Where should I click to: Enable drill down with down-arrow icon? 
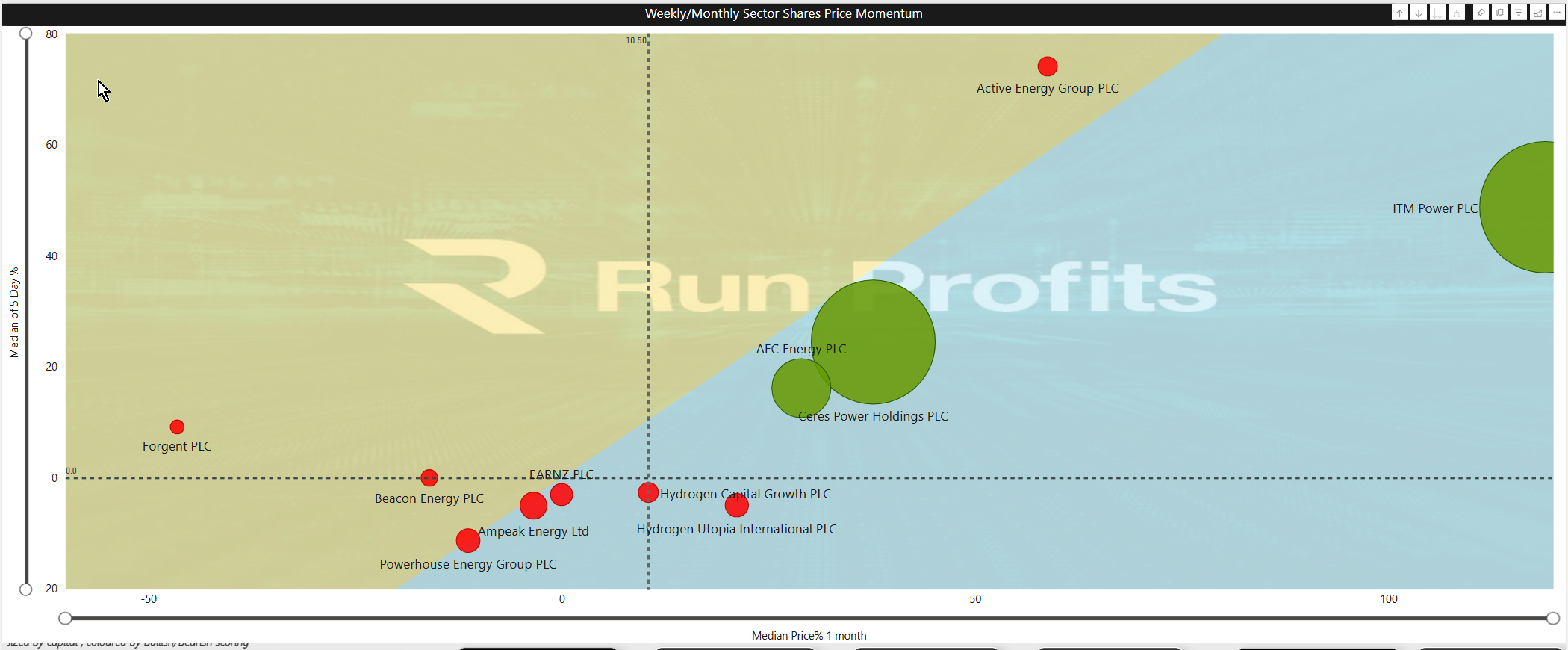(1419, 13)
